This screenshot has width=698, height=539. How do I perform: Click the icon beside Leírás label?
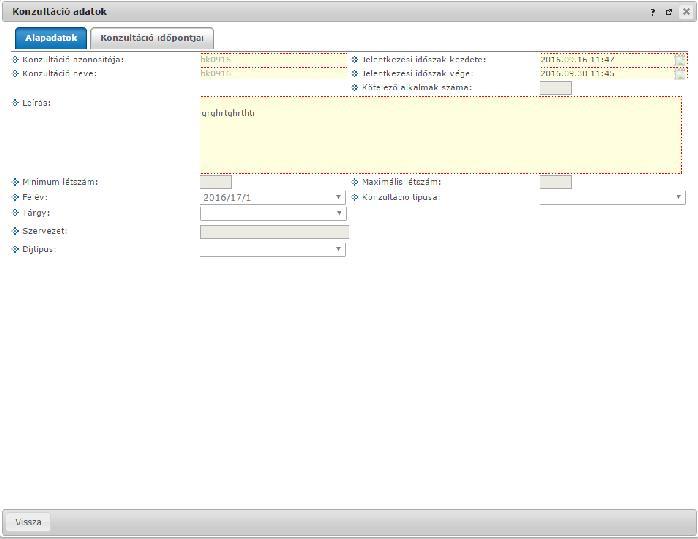16,103
